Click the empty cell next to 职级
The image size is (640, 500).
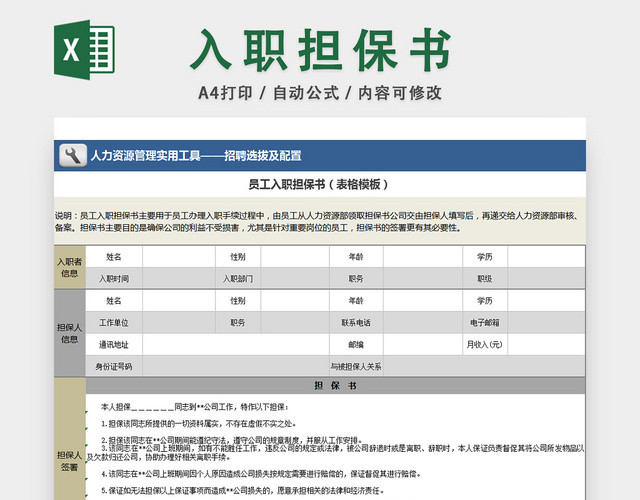[546, 279]
